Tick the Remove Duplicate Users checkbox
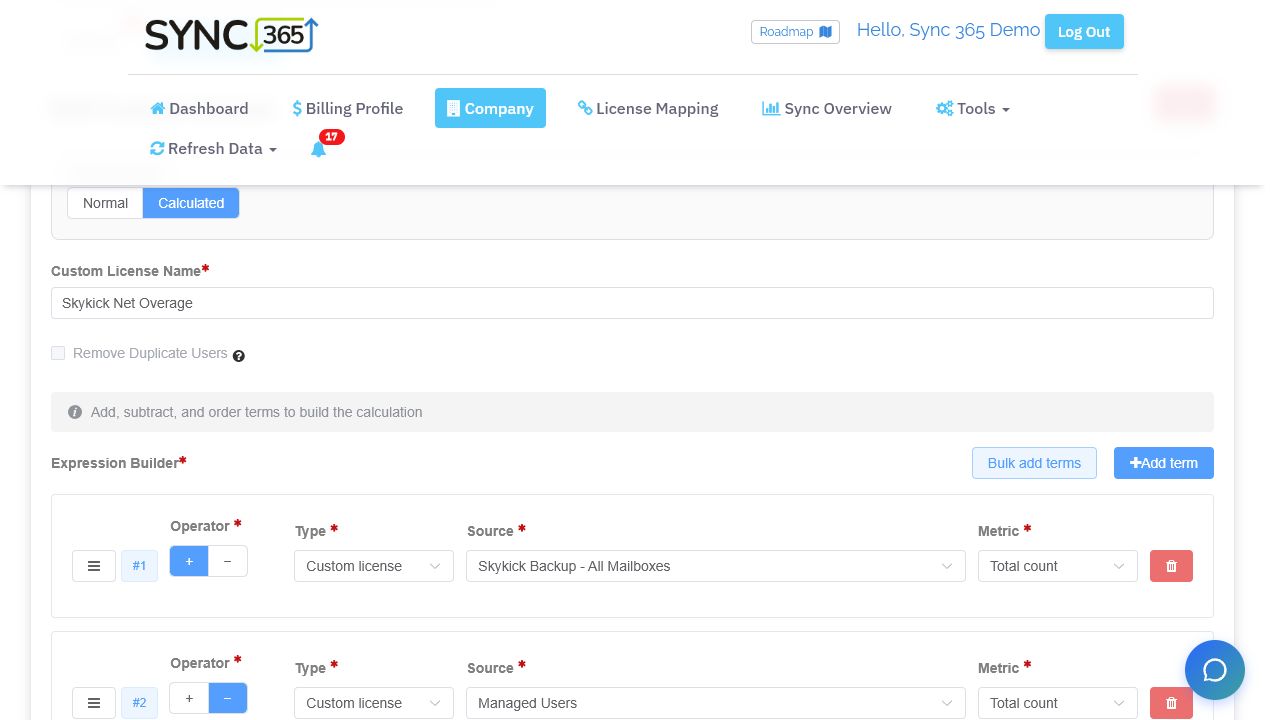Image resolution: width=1280 pixels, height=720 pixels. coord(58,353)
